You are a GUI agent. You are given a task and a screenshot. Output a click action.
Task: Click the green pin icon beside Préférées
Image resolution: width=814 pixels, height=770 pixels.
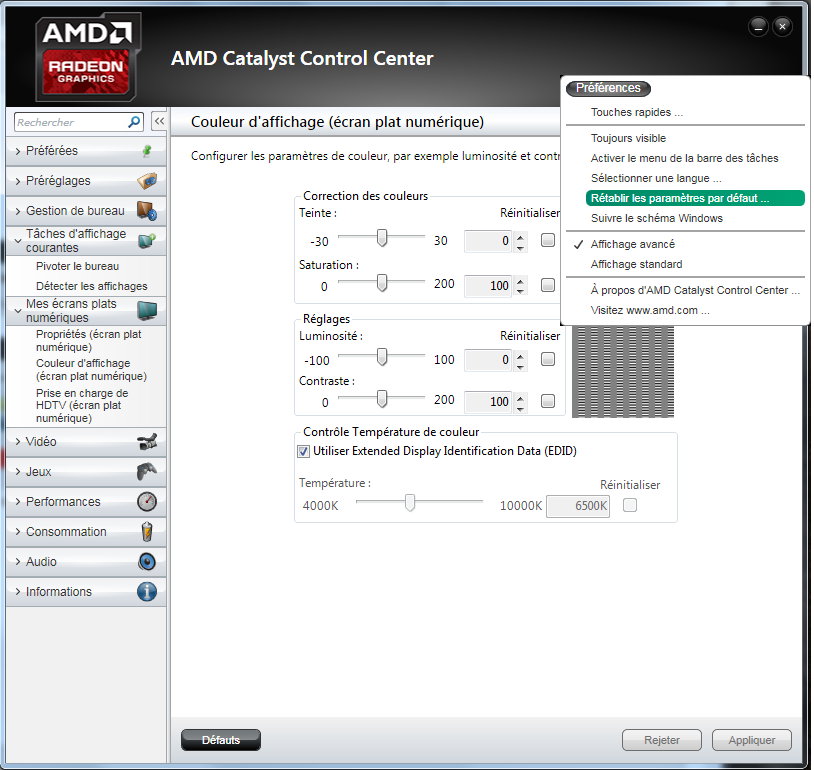pyautogui.click(x=147, y=151)
